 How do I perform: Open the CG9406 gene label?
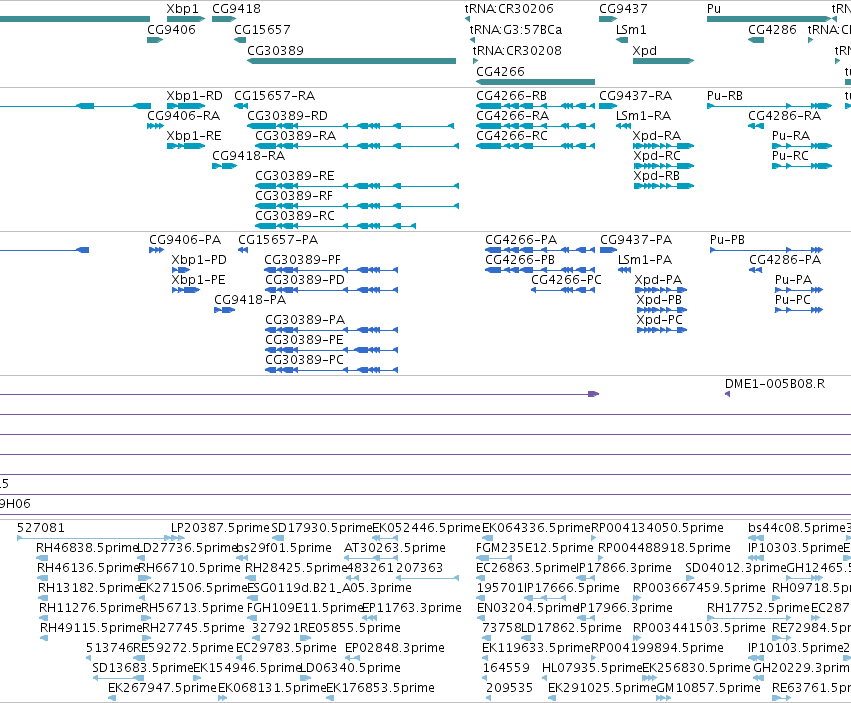[x=171, y=29]
